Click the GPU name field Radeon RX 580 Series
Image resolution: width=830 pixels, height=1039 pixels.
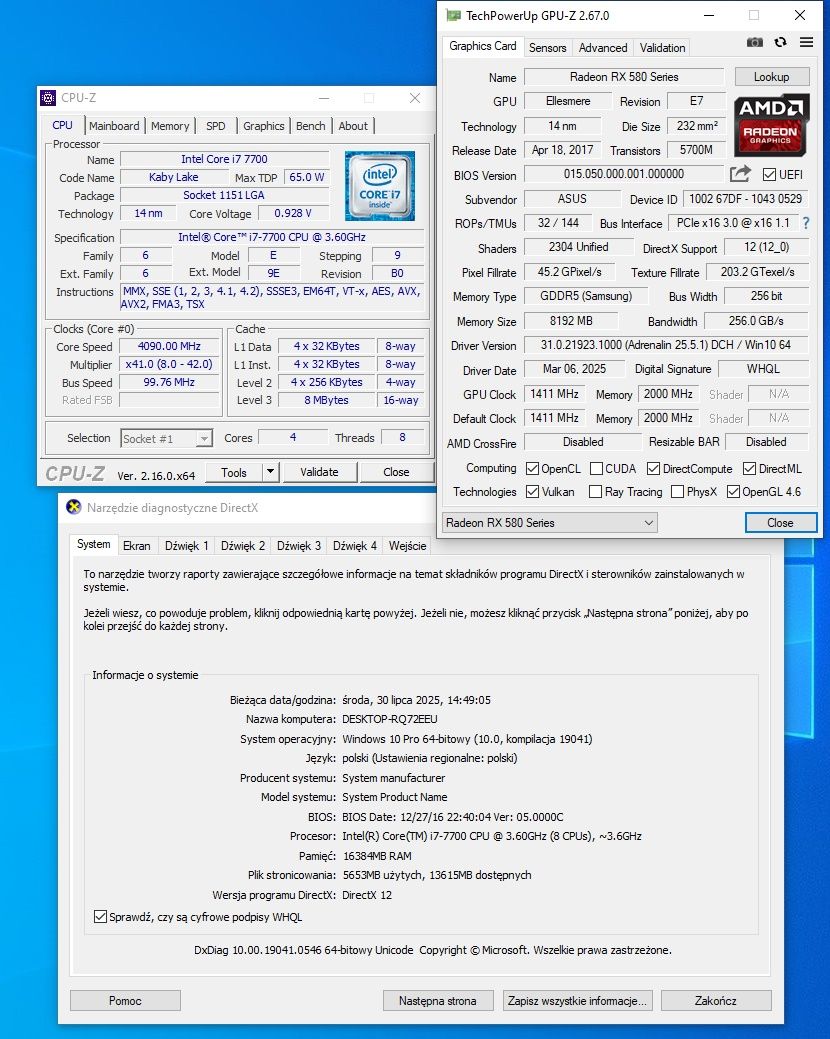point(624,77)
